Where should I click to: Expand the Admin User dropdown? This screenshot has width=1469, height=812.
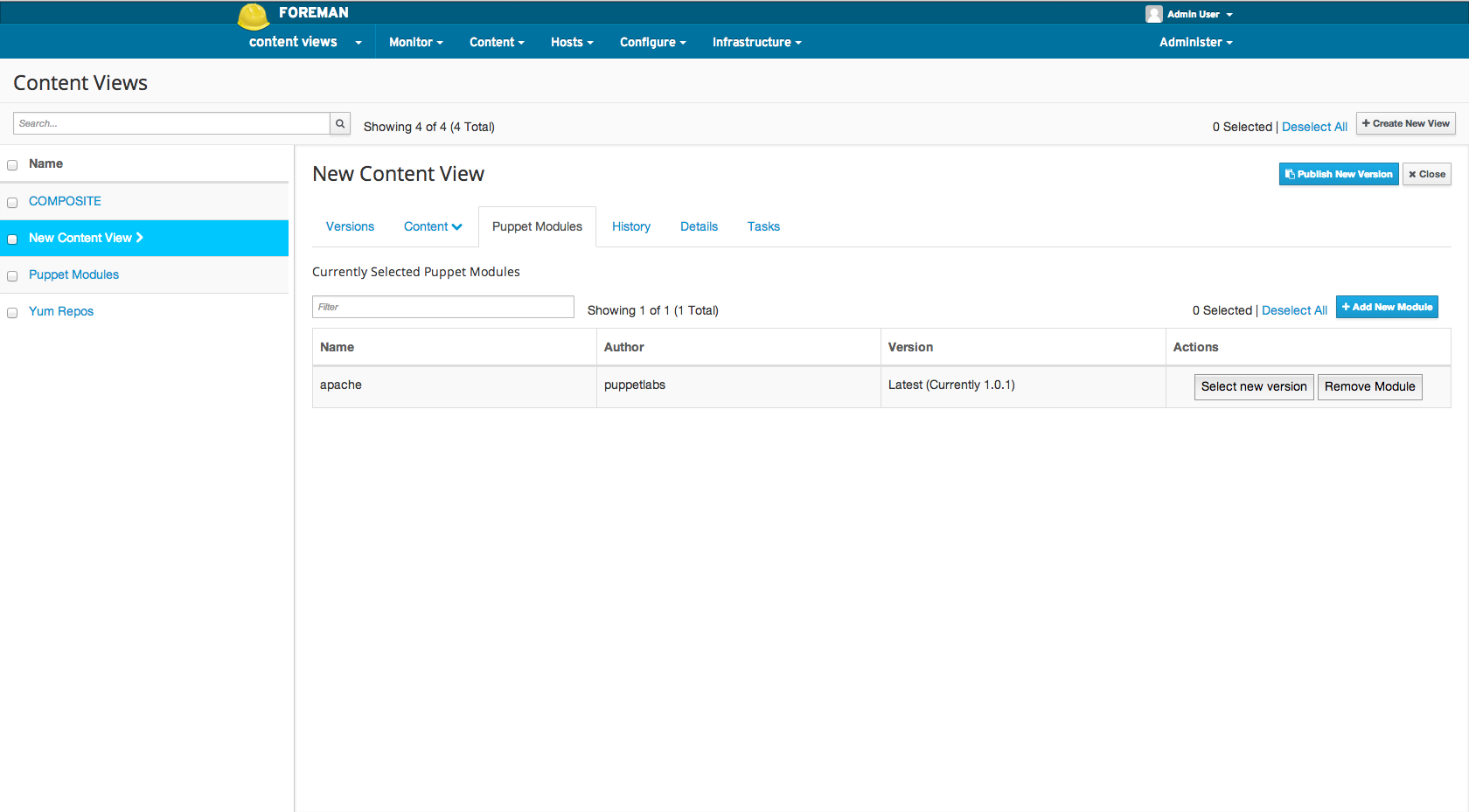click(1200, 14)
